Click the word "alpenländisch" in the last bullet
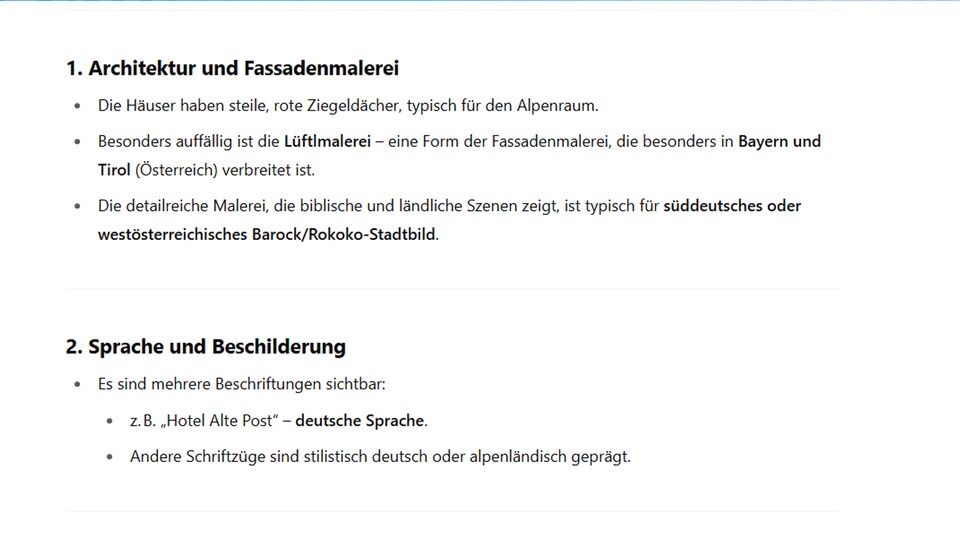Image resolution: width=960 pixels, height=540 pixels. click(x=518, y=457)
